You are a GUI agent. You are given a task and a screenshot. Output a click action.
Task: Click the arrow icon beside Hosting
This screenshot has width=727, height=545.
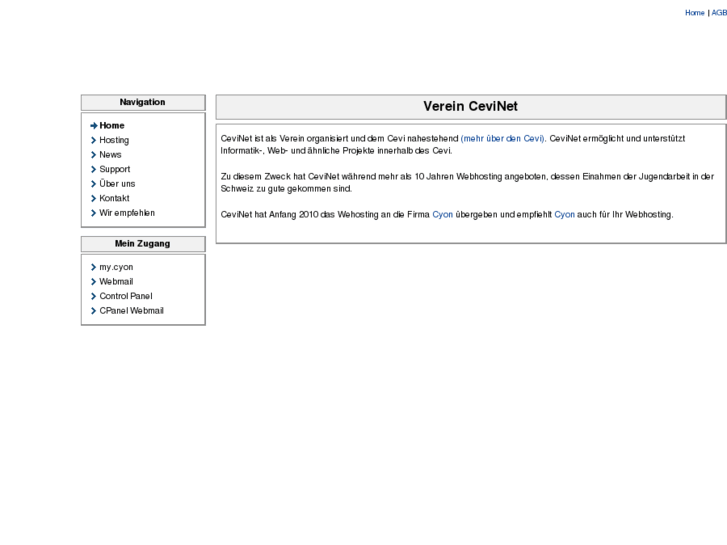coord(93,141)
